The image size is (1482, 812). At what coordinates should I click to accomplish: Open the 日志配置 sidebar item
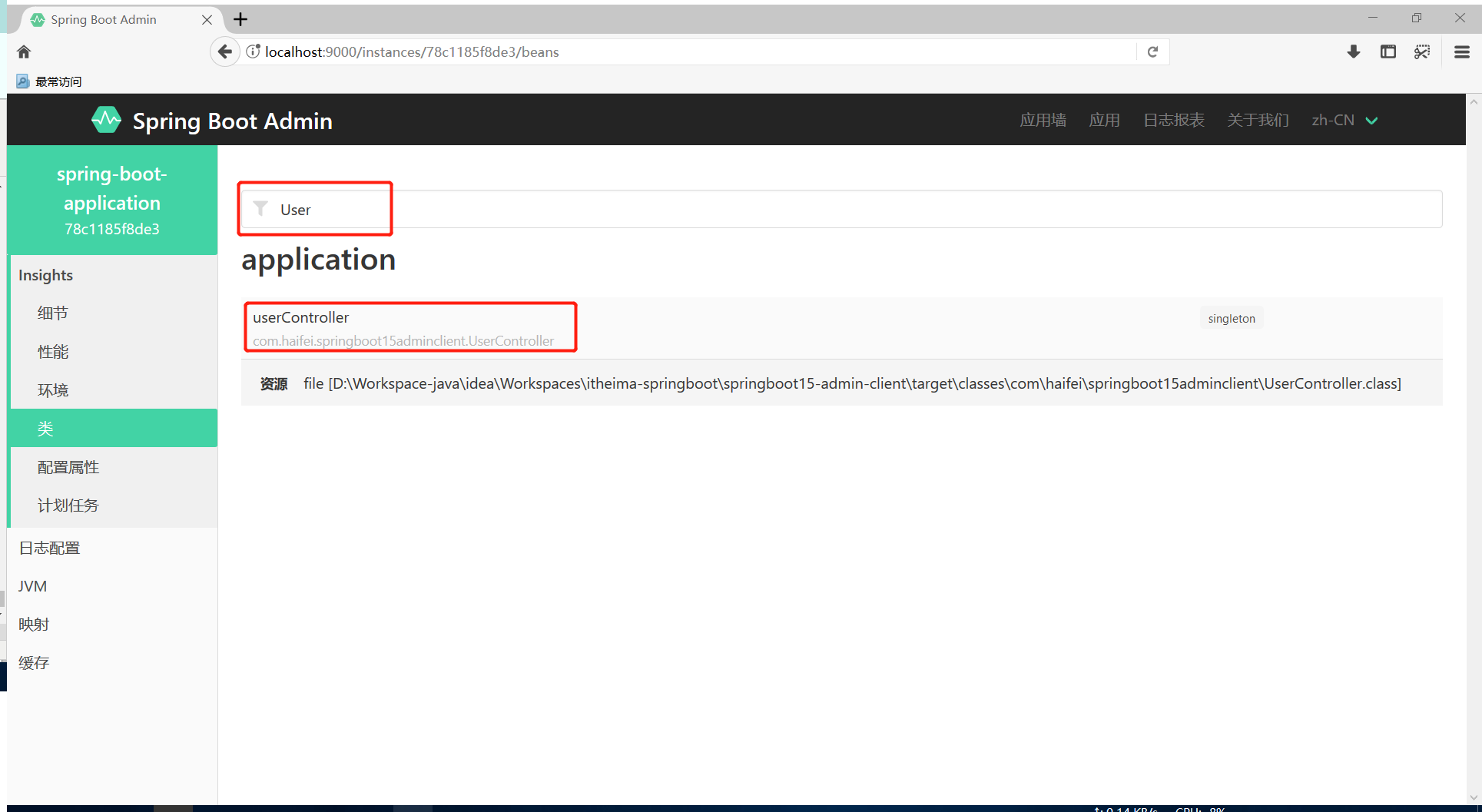114,547
